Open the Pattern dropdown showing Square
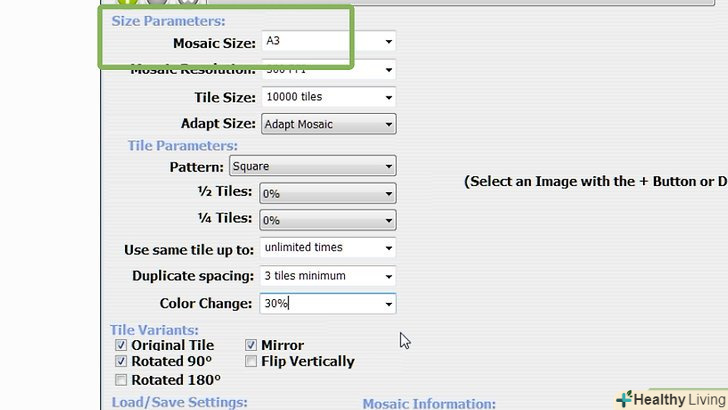The height and width of the screenshot is (410, 728). tap(388, 167)
